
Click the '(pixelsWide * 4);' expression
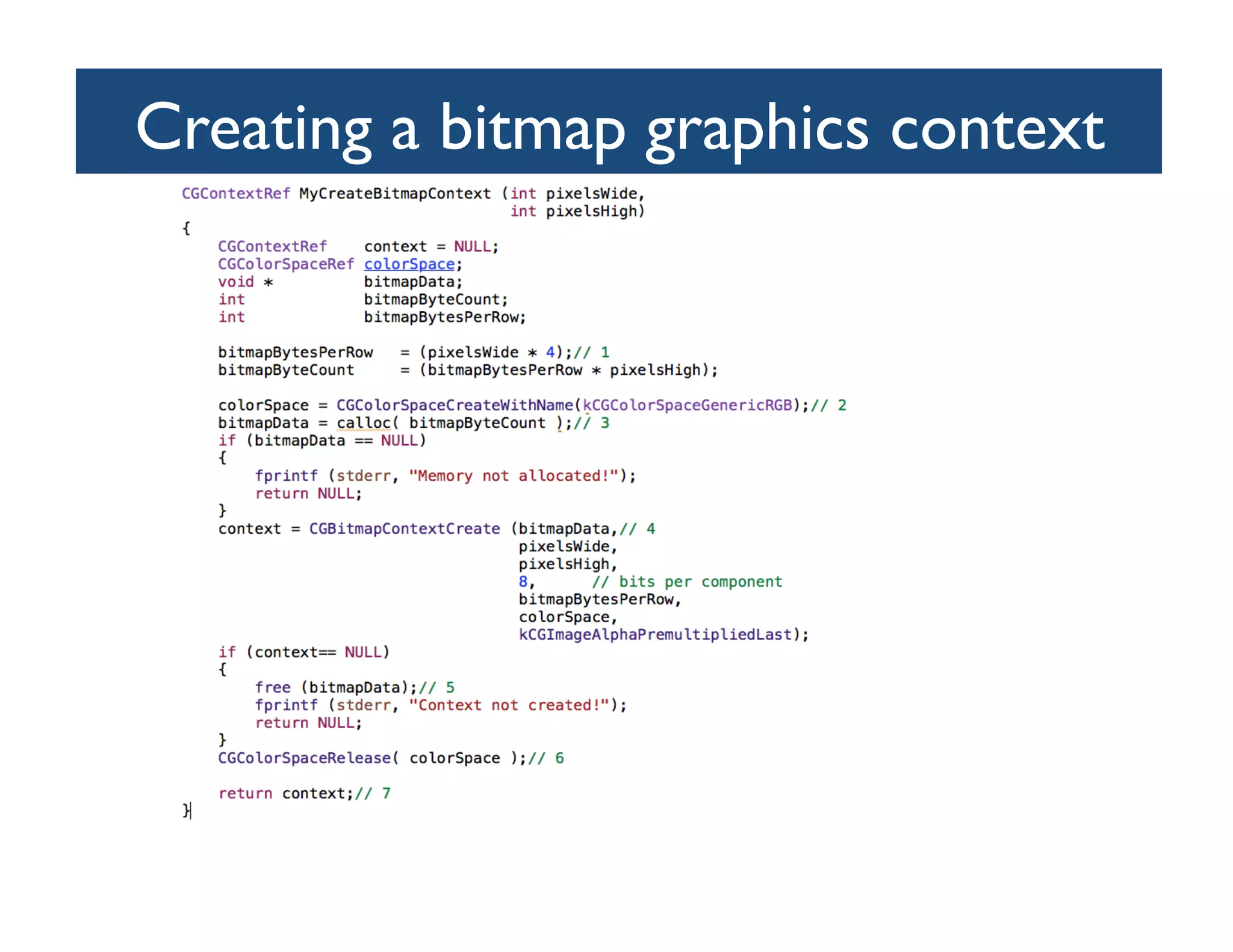[x=495, y=352]
